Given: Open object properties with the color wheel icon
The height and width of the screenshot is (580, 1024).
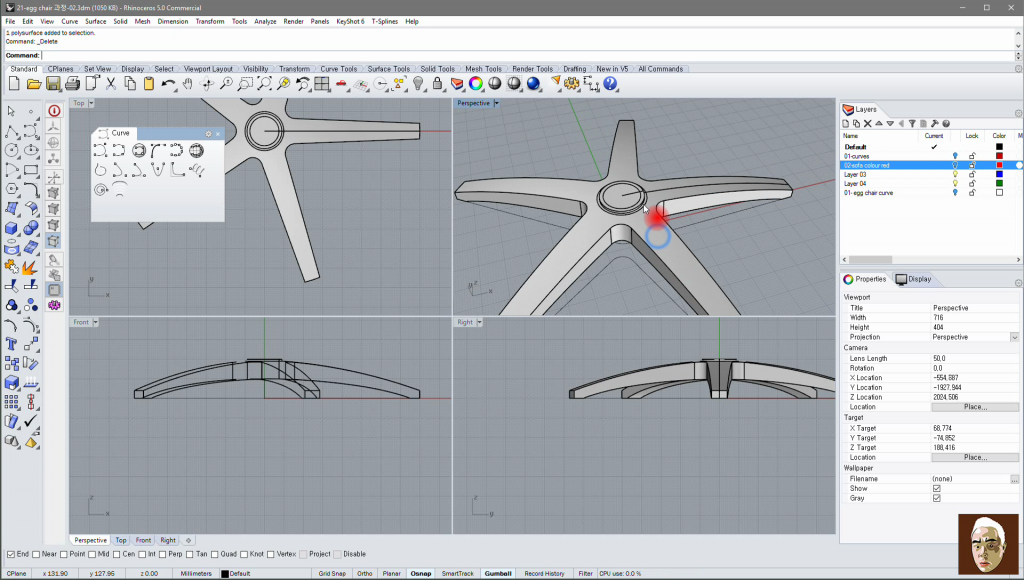Looking at the screenshot, I should (476, 84).
